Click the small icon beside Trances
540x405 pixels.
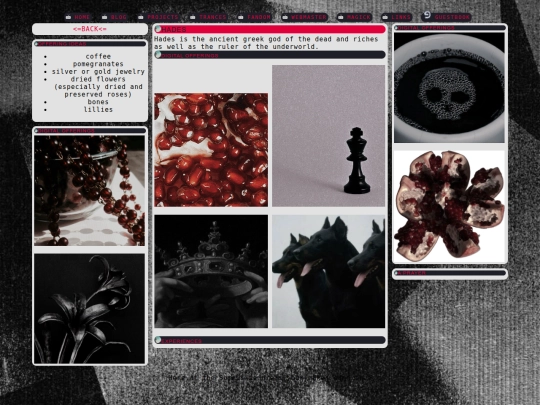193,17
